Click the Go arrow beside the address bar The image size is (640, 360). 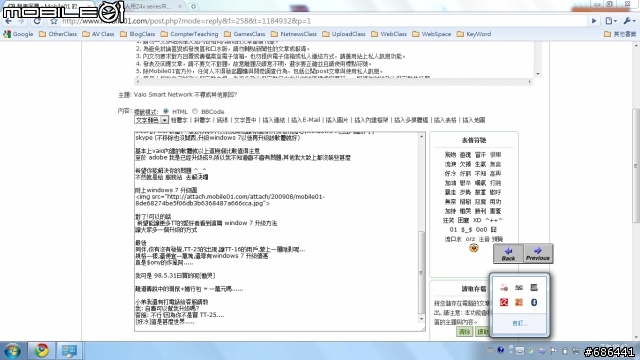(594, 21)
